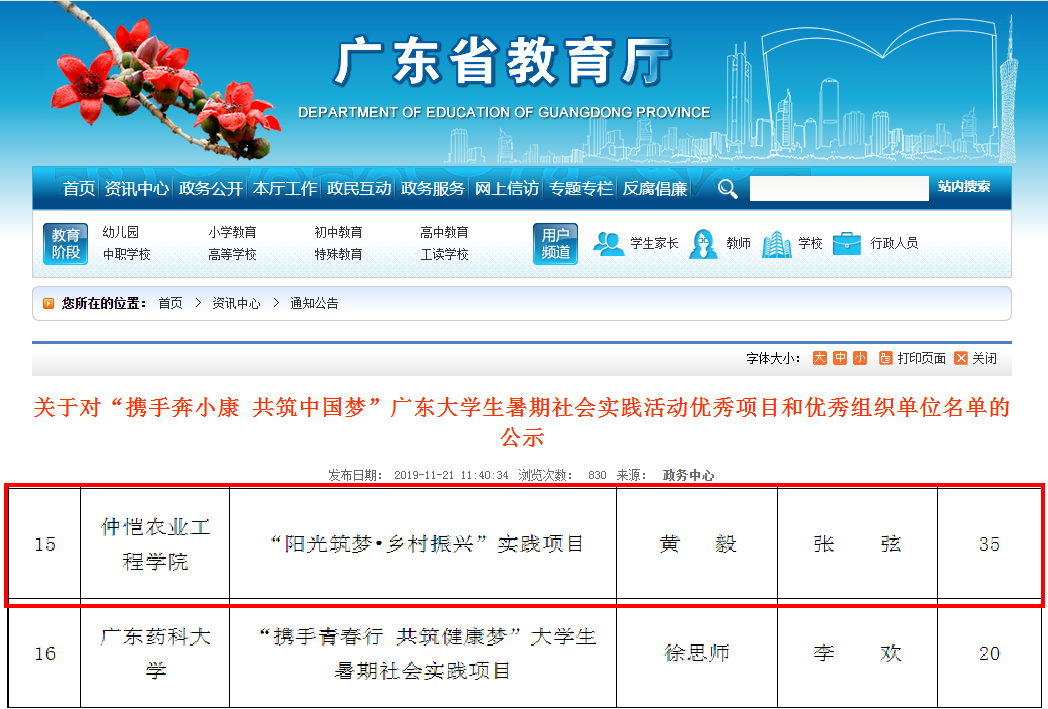Go to 首页 in the top navigation bar
Screen dimensions: 1048x709
point(79,188)
